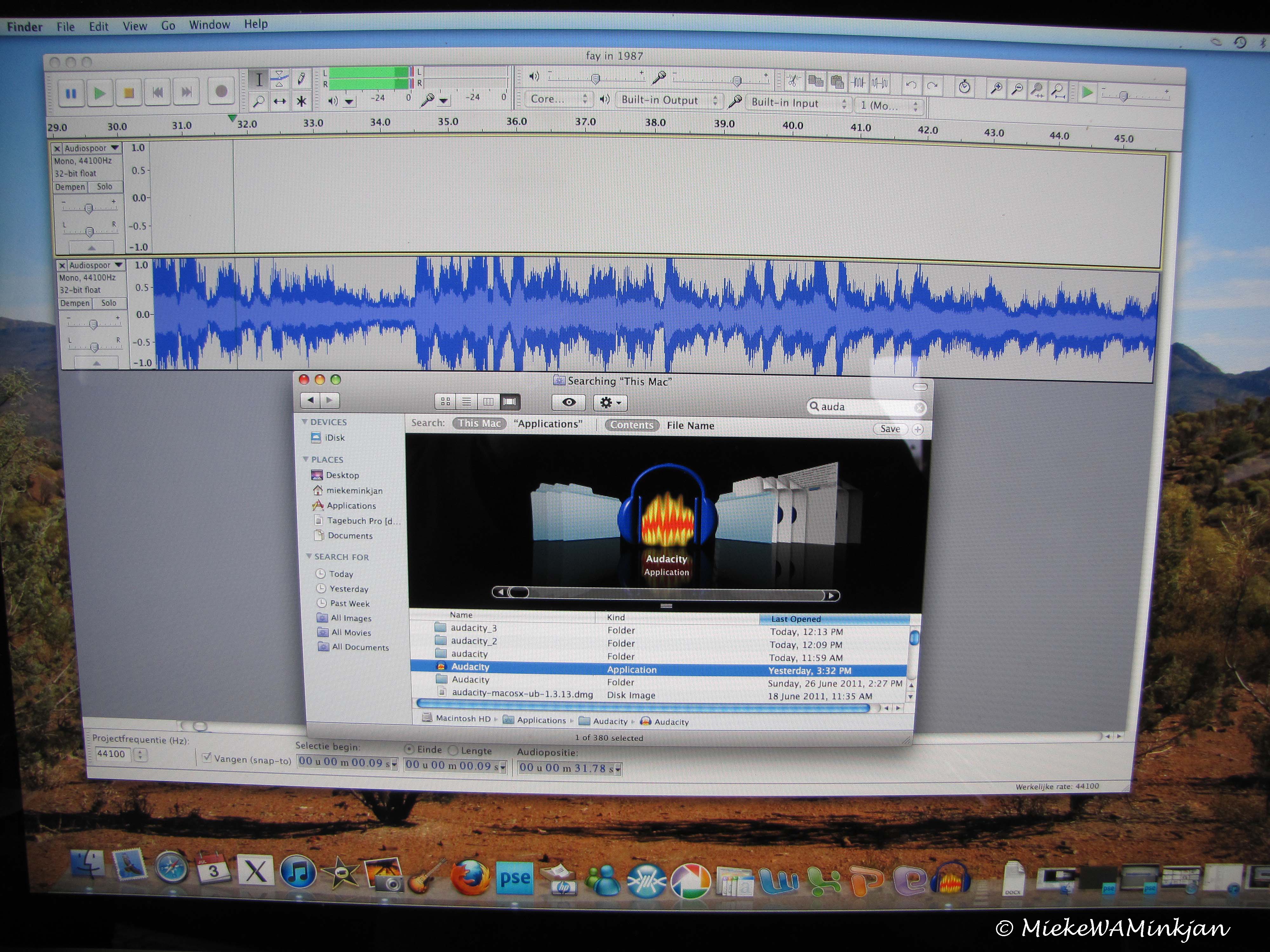Image resolution: width=1270 pixels, height=952 pixels.
Task: Open the Help menu
Action: click(256, 24)
